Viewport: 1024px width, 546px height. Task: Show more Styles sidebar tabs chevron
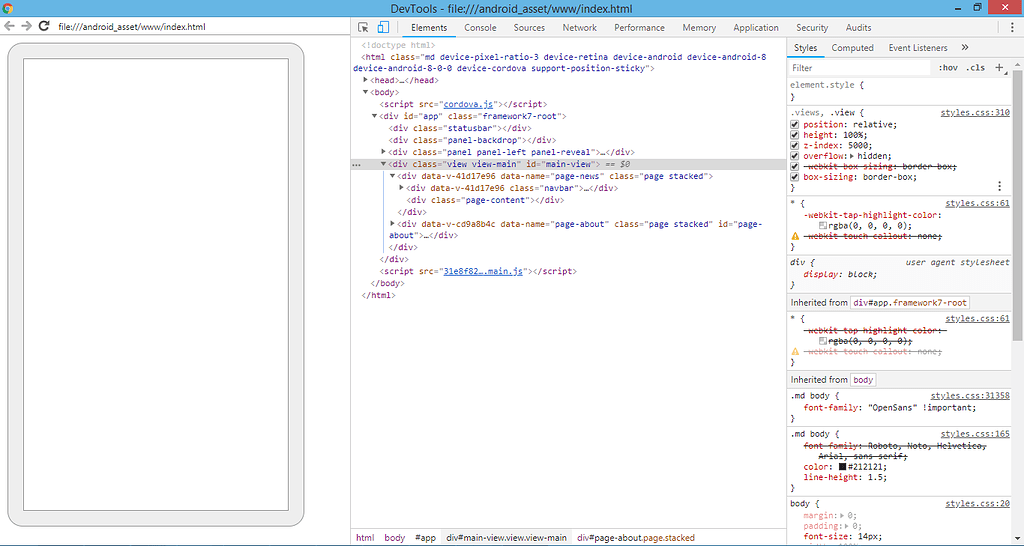tap(965, 48)
